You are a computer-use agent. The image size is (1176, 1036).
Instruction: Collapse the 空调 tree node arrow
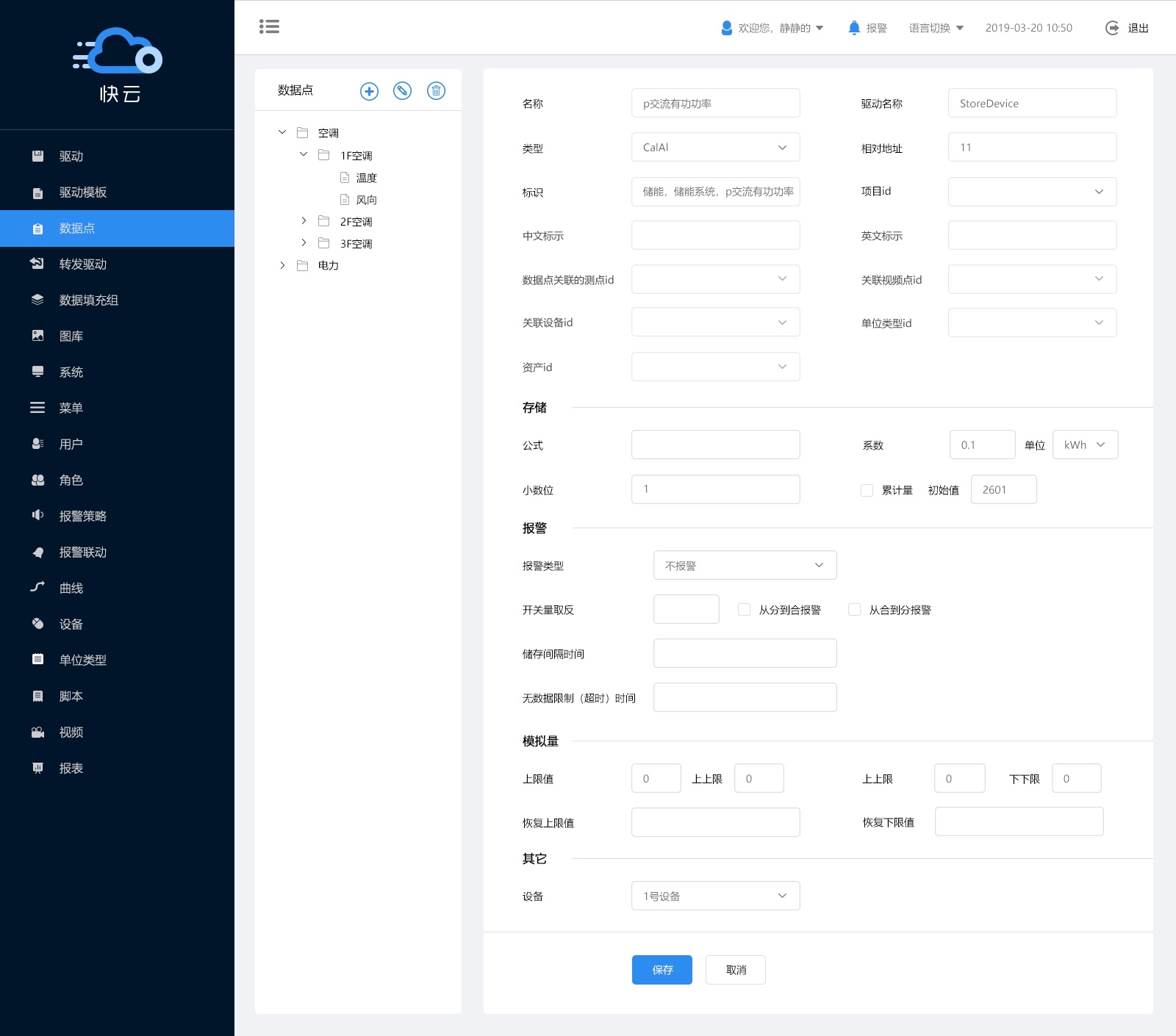[x=282, y=132]
